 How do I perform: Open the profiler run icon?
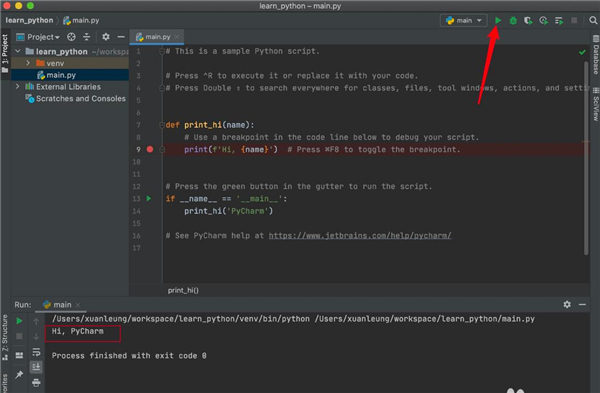543,20
